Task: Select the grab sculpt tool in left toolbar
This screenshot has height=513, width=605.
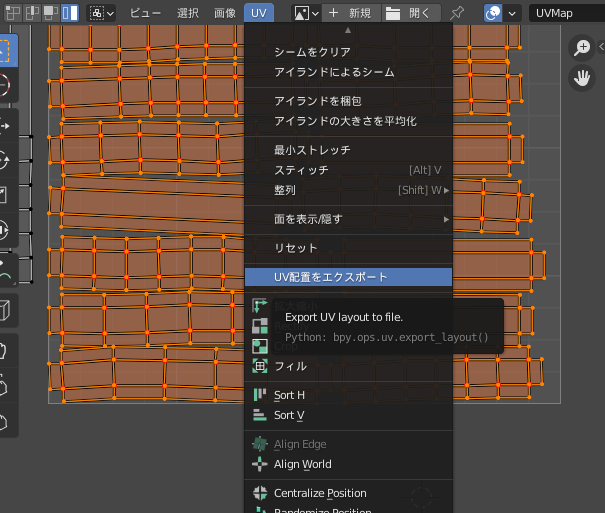Action: (x=7, y=351)
